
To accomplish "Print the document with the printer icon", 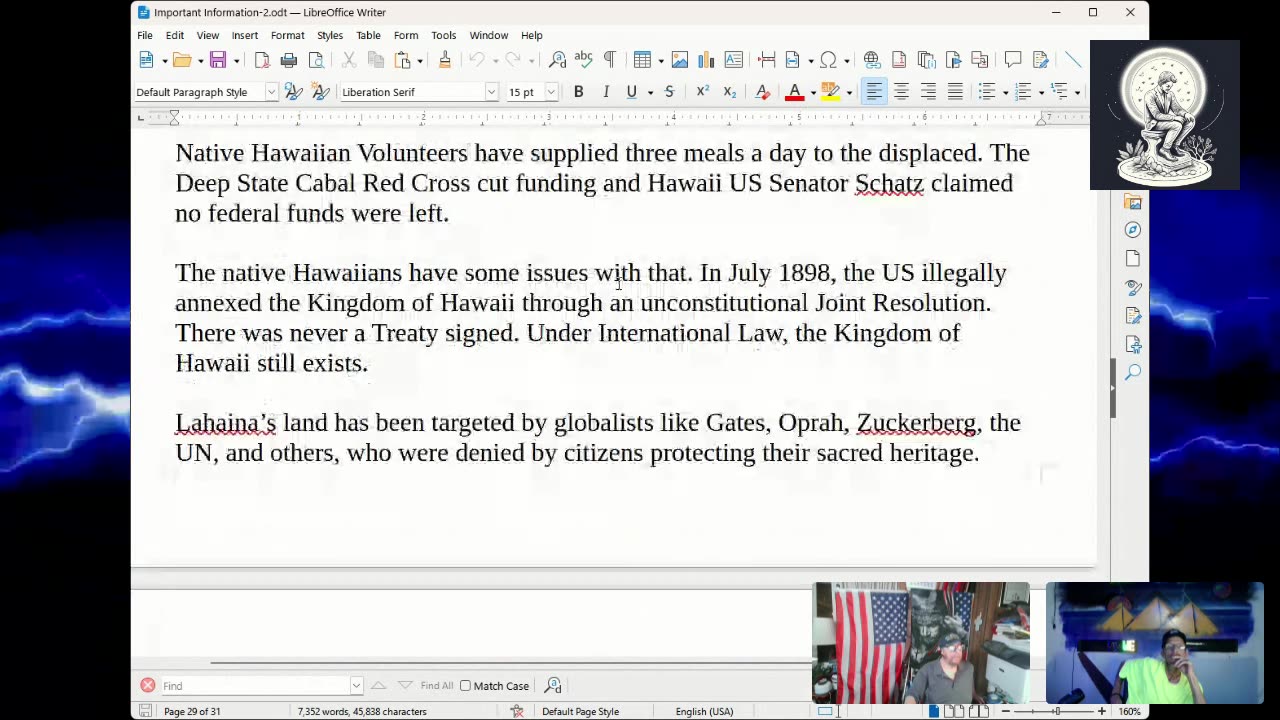I will point(289,60).
